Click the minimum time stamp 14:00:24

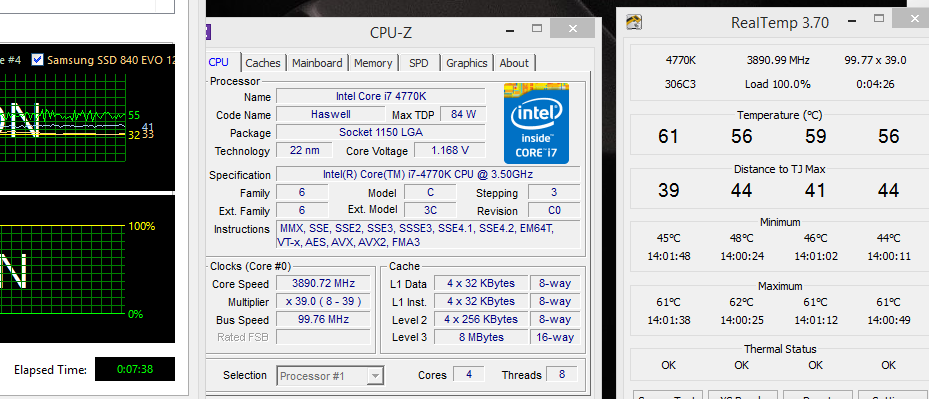(x=741, y=257)
